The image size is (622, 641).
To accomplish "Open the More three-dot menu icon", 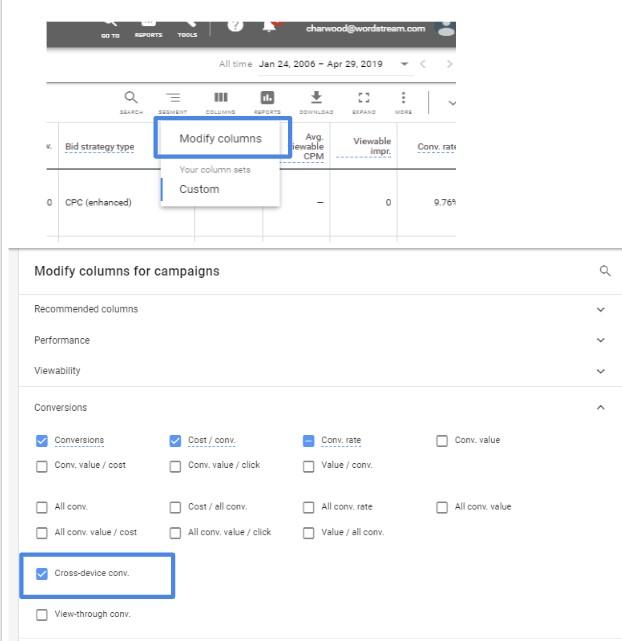I will pyautogui.click(x=403, y=98).
